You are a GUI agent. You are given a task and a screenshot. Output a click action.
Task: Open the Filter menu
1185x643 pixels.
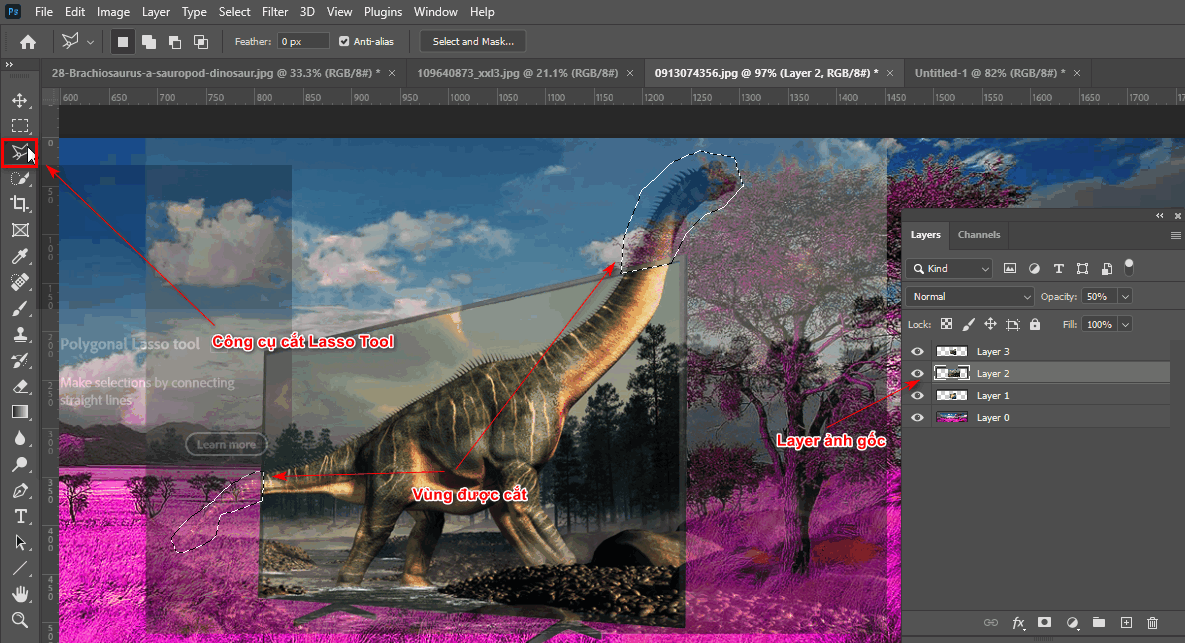(275, 11)
